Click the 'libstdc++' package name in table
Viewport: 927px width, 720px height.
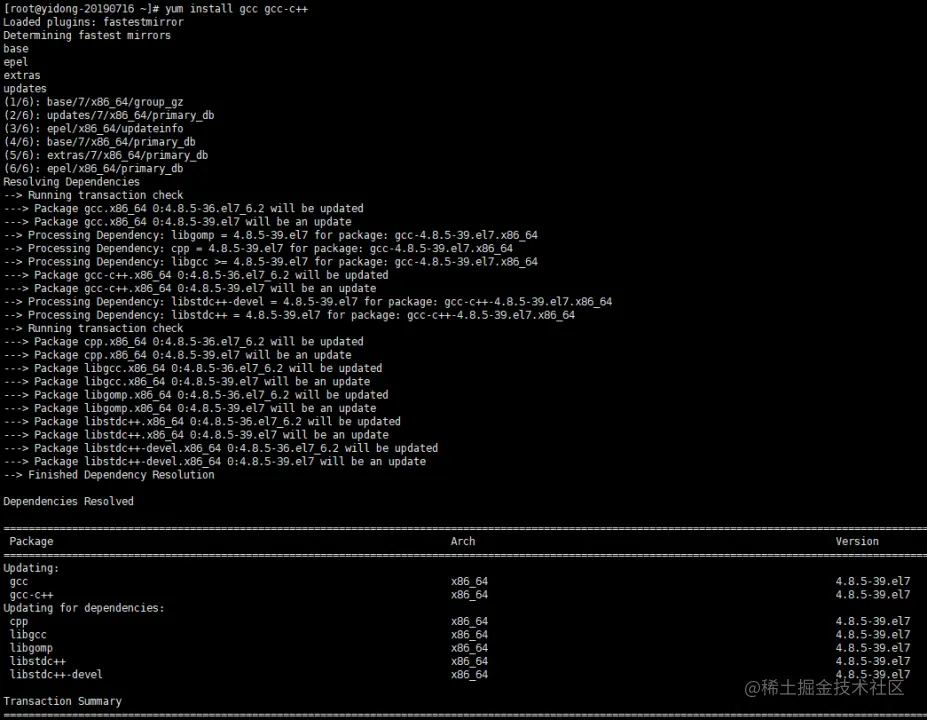(37, 661)
